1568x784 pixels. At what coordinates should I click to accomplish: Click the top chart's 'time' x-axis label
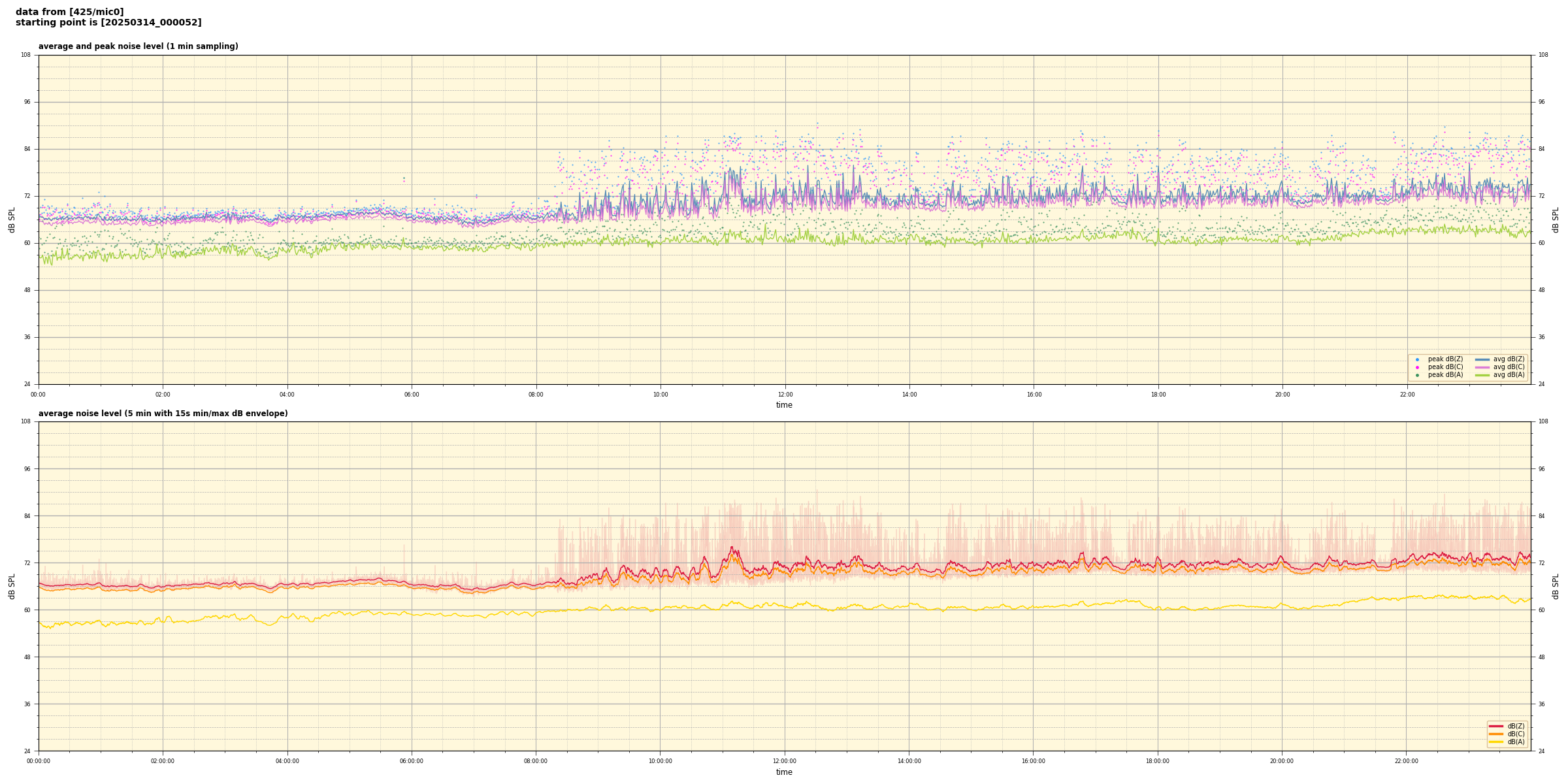click(784, 405)
